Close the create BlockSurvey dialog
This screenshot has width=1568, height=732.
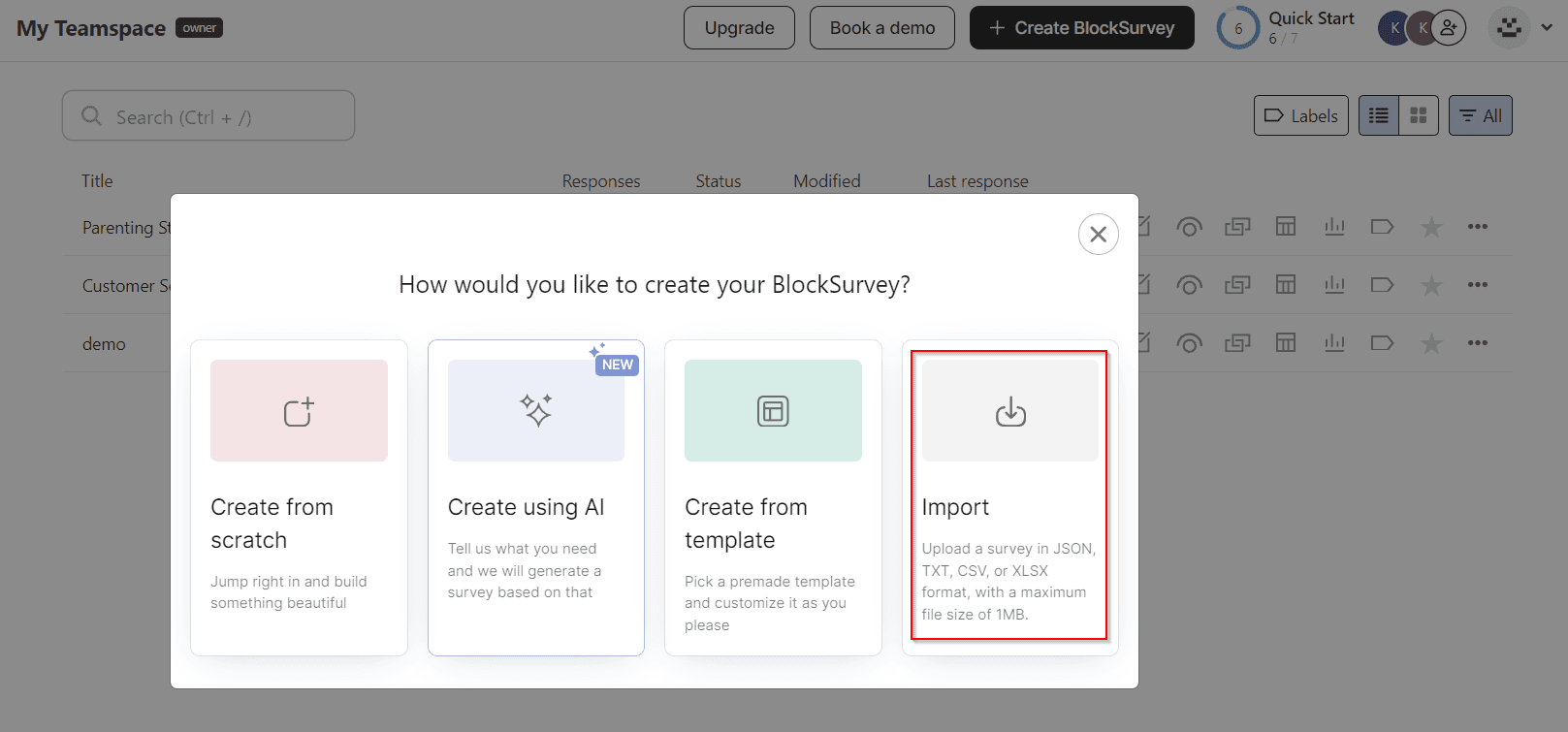coord(1098,234)
